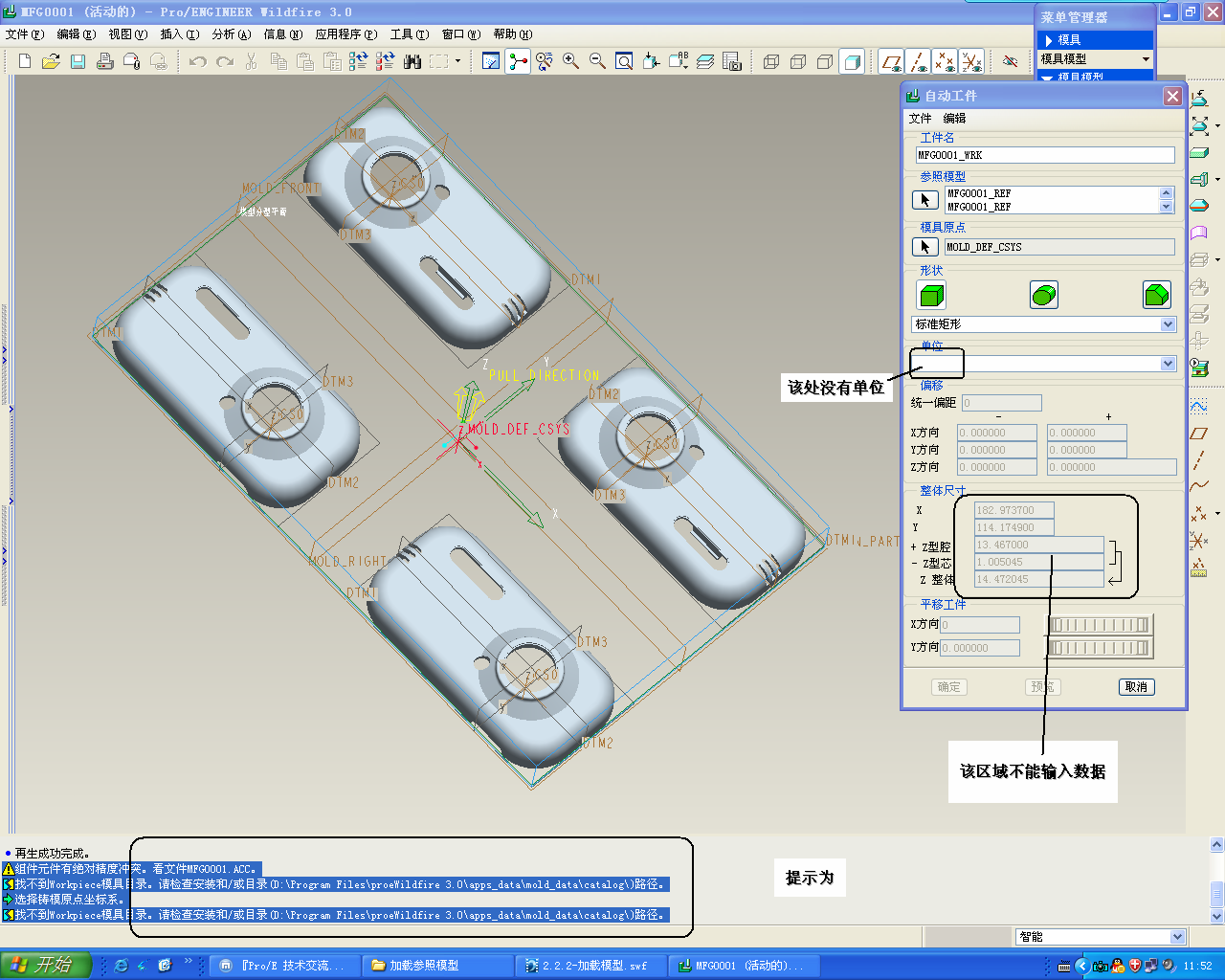Open the 文件(F) main menu
This screenshot has height=980, width=1225.
[x=25, y=34]
